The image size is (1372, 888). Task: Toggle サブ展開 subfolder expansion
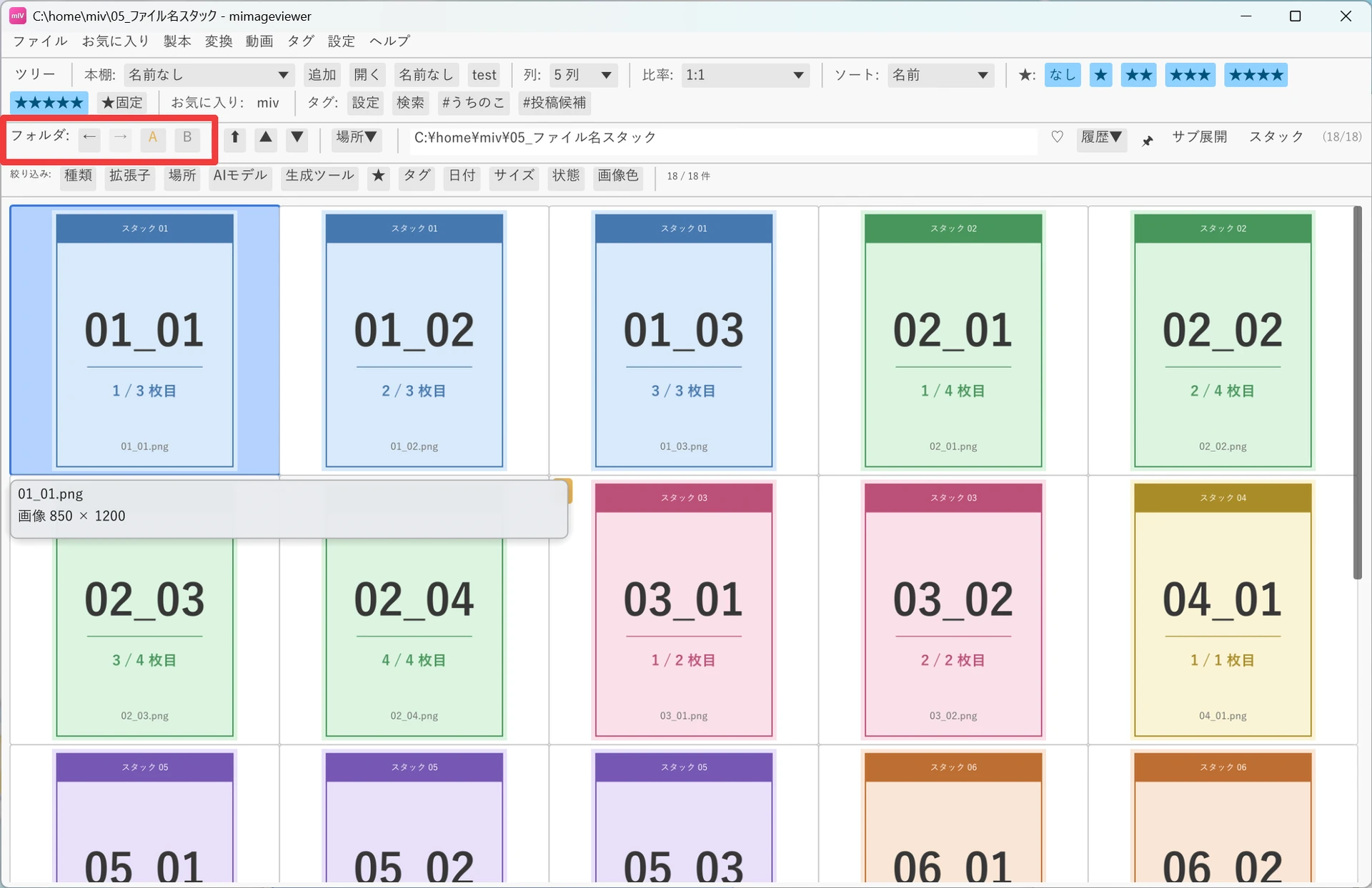pos(1199,136)
